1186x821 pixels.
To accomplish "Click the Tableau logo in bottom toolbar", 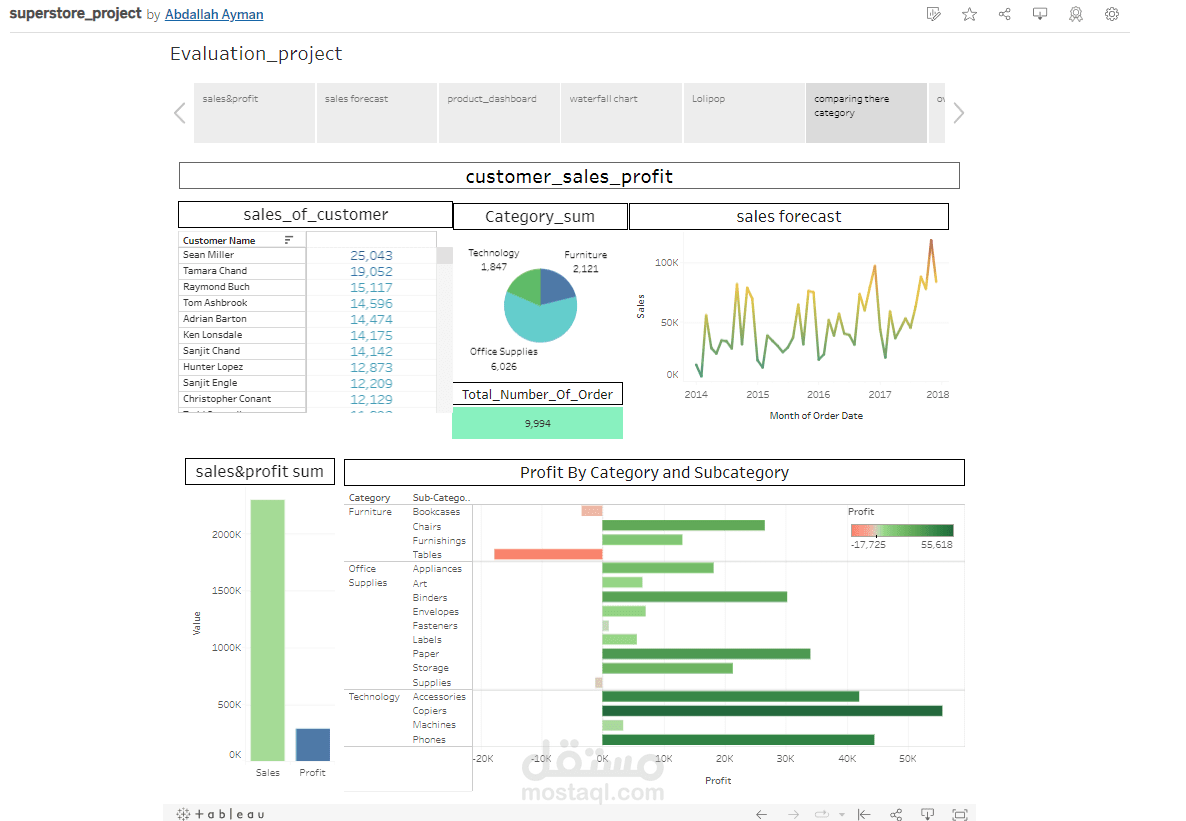I will pos(220,814).
